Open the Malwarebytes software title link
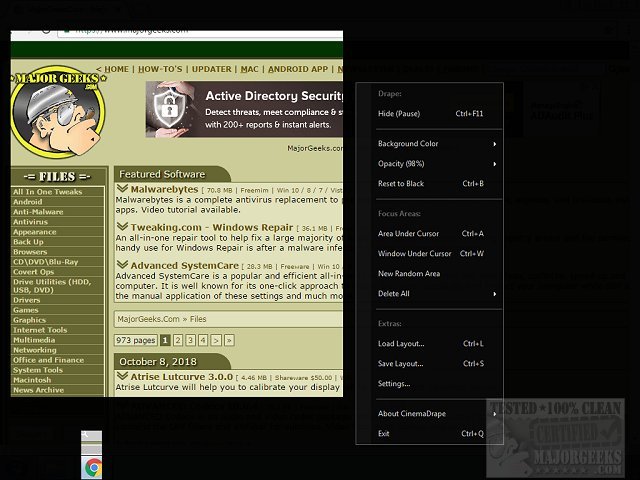The height and width of the screenshot is (480, 640). 164,189
